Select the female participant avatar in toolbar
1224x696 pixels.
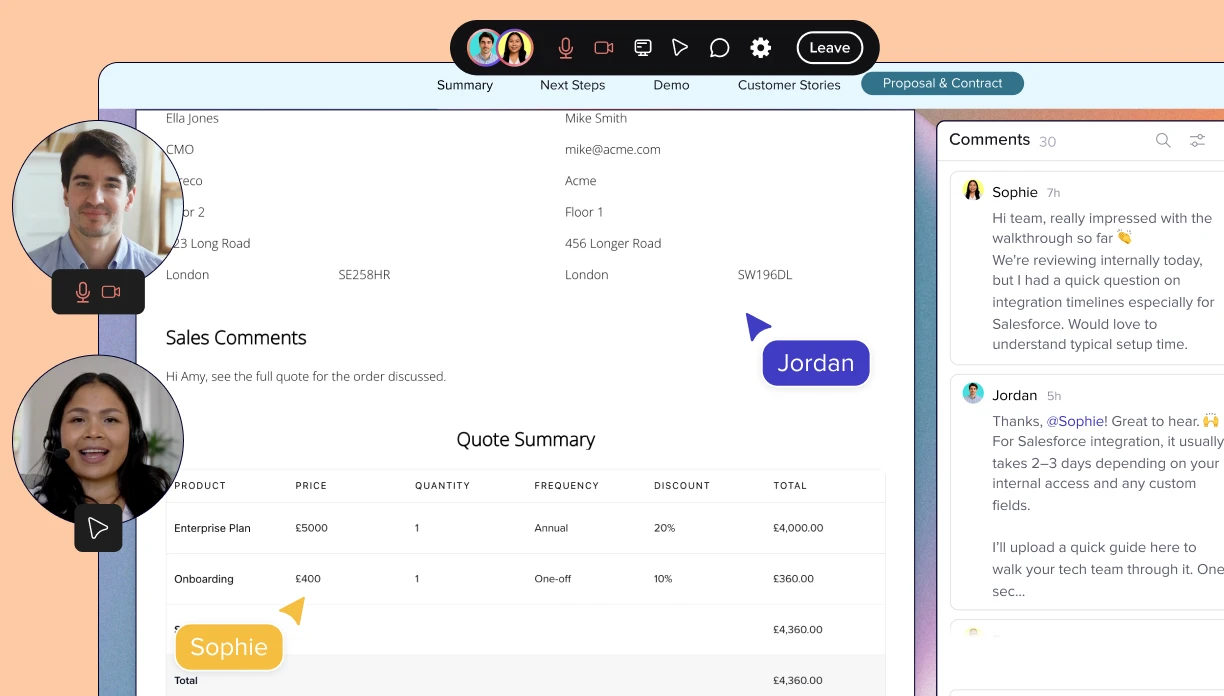[x=515, y=47]
